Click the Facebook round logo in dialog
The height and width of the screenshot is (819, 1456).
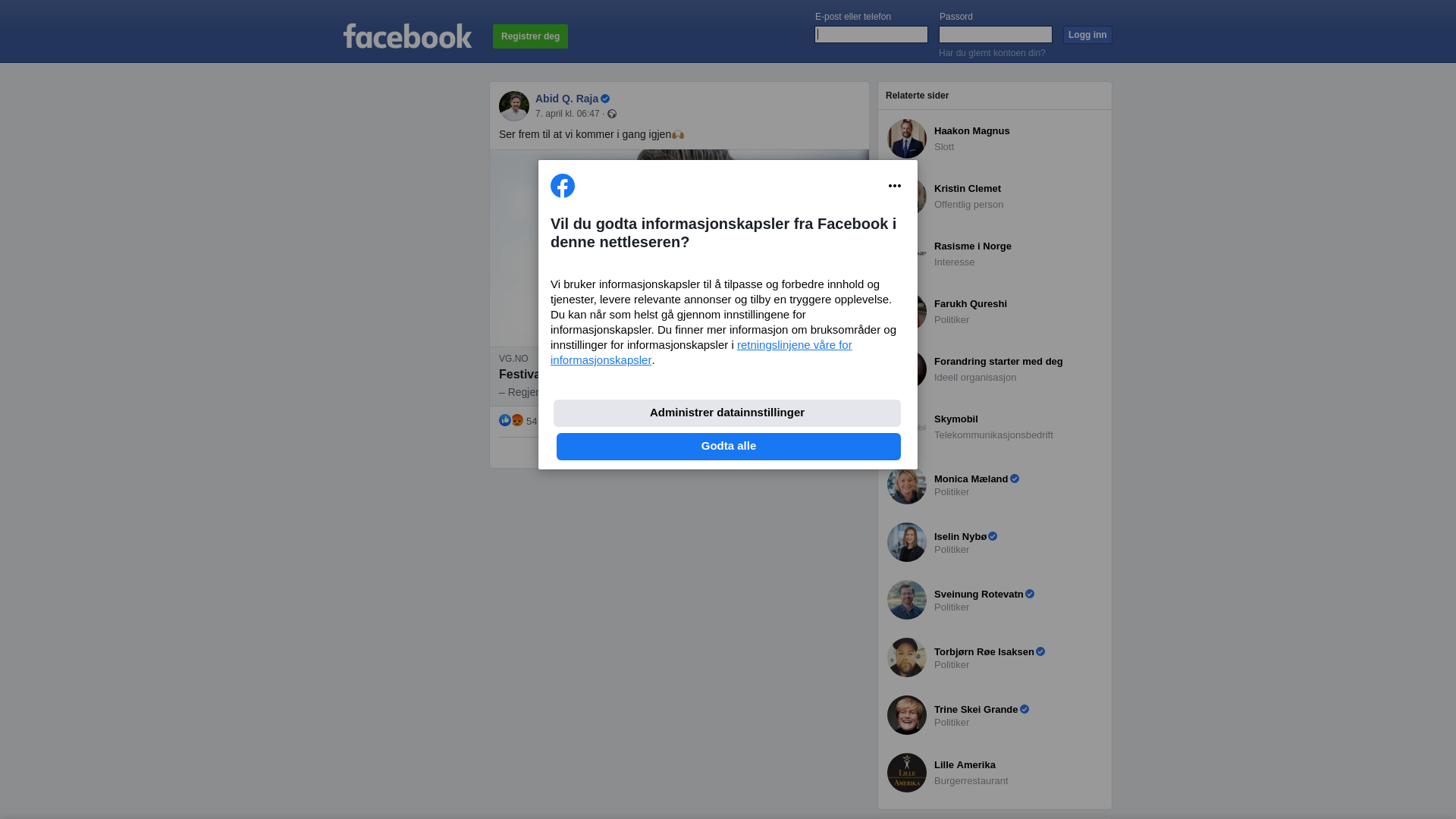pyautogui.click(x=563, y=186)
